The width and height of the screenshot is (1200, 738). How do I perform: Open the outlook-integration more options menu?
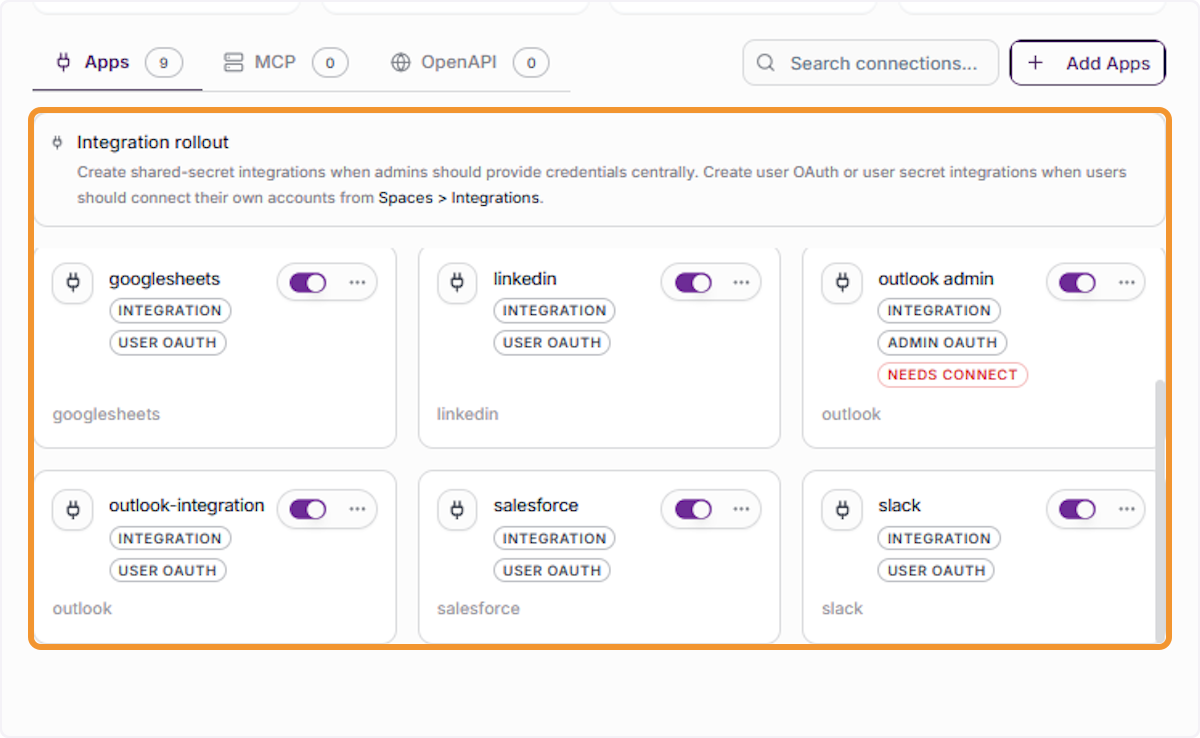[x=357, y=510]
